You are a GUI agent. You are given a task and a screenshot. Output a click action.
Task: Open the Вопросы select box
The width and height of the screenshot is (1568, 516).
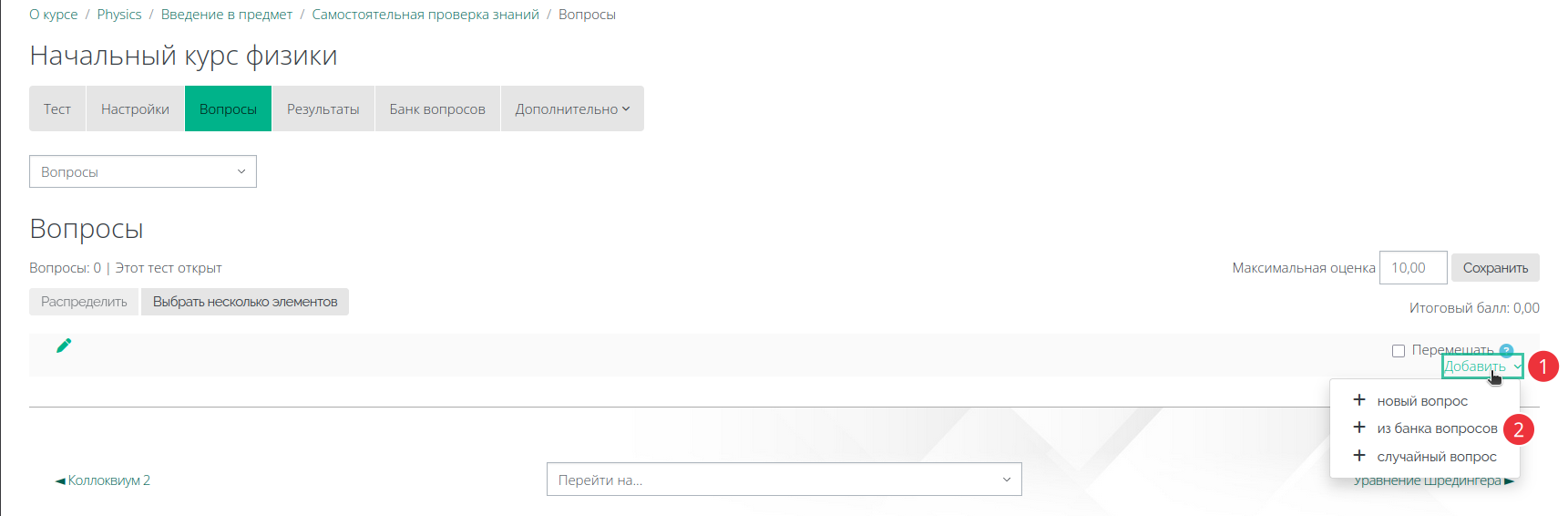pyautogui.click(x=143, y=171)
